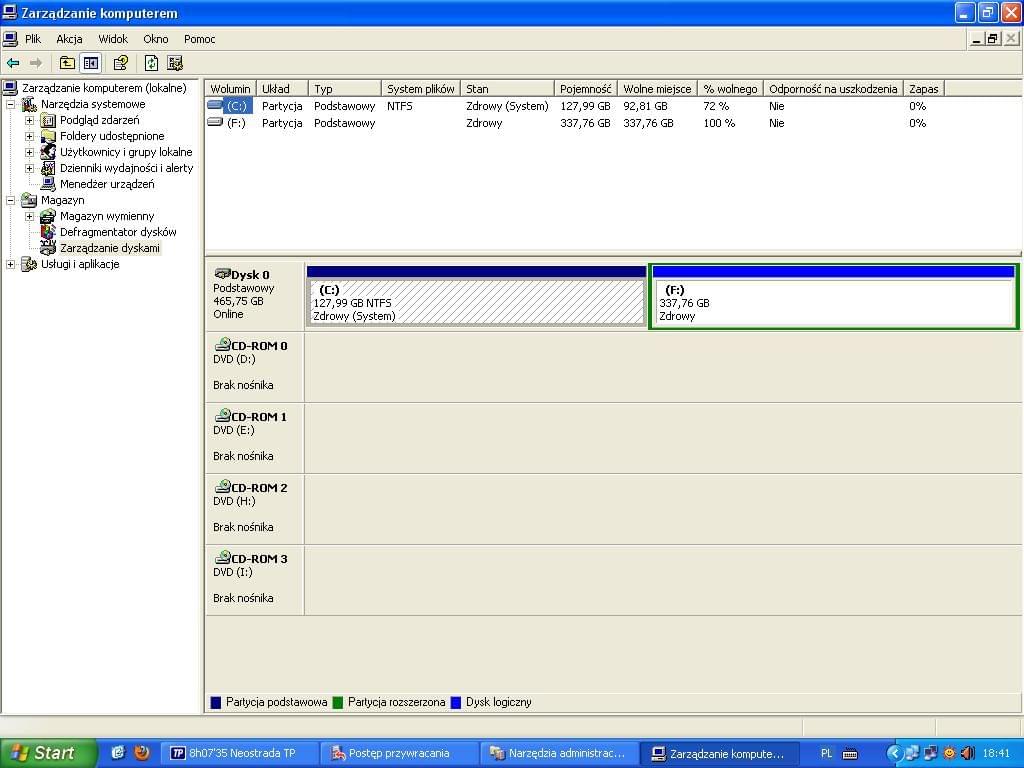1024x768 pixels.
Task: Expand the Podgląd zdarzeń node
Action: tap(29, 120)
